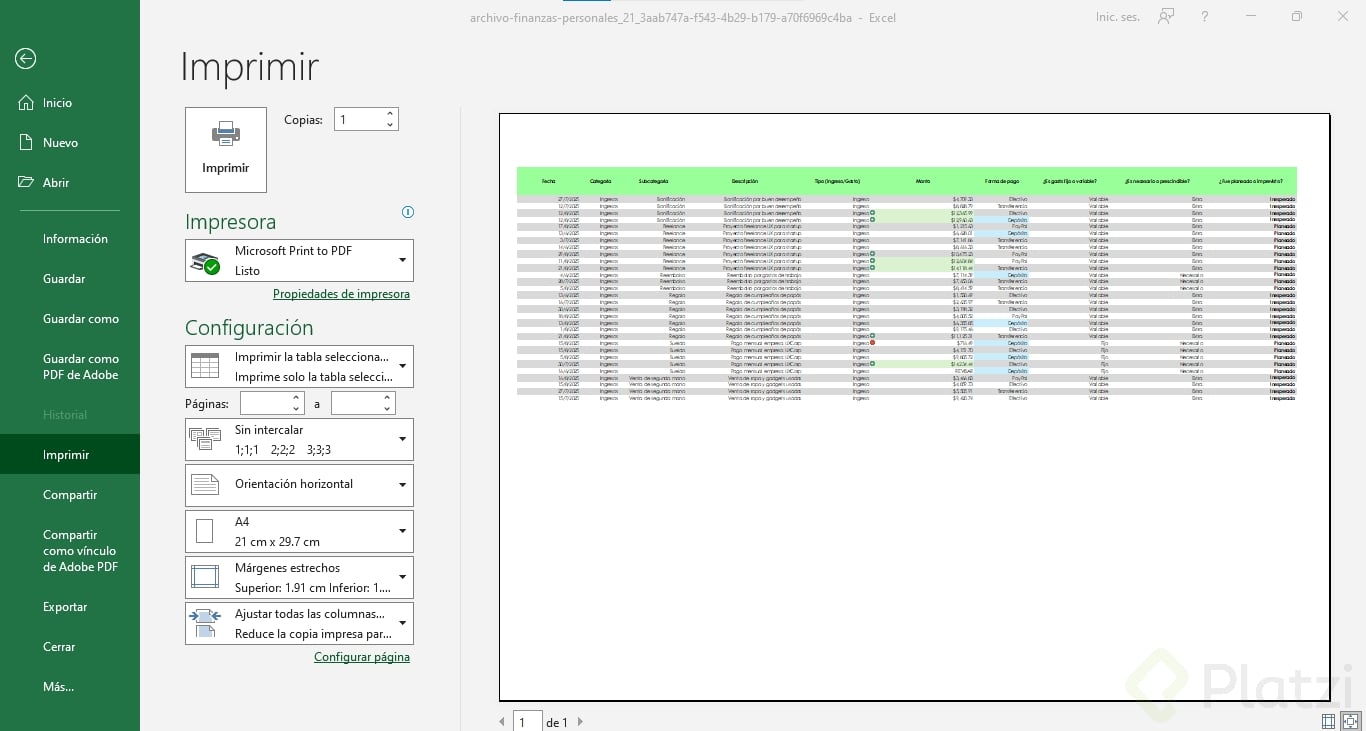
Task: Click the current page number box
Action: [527, 722]
